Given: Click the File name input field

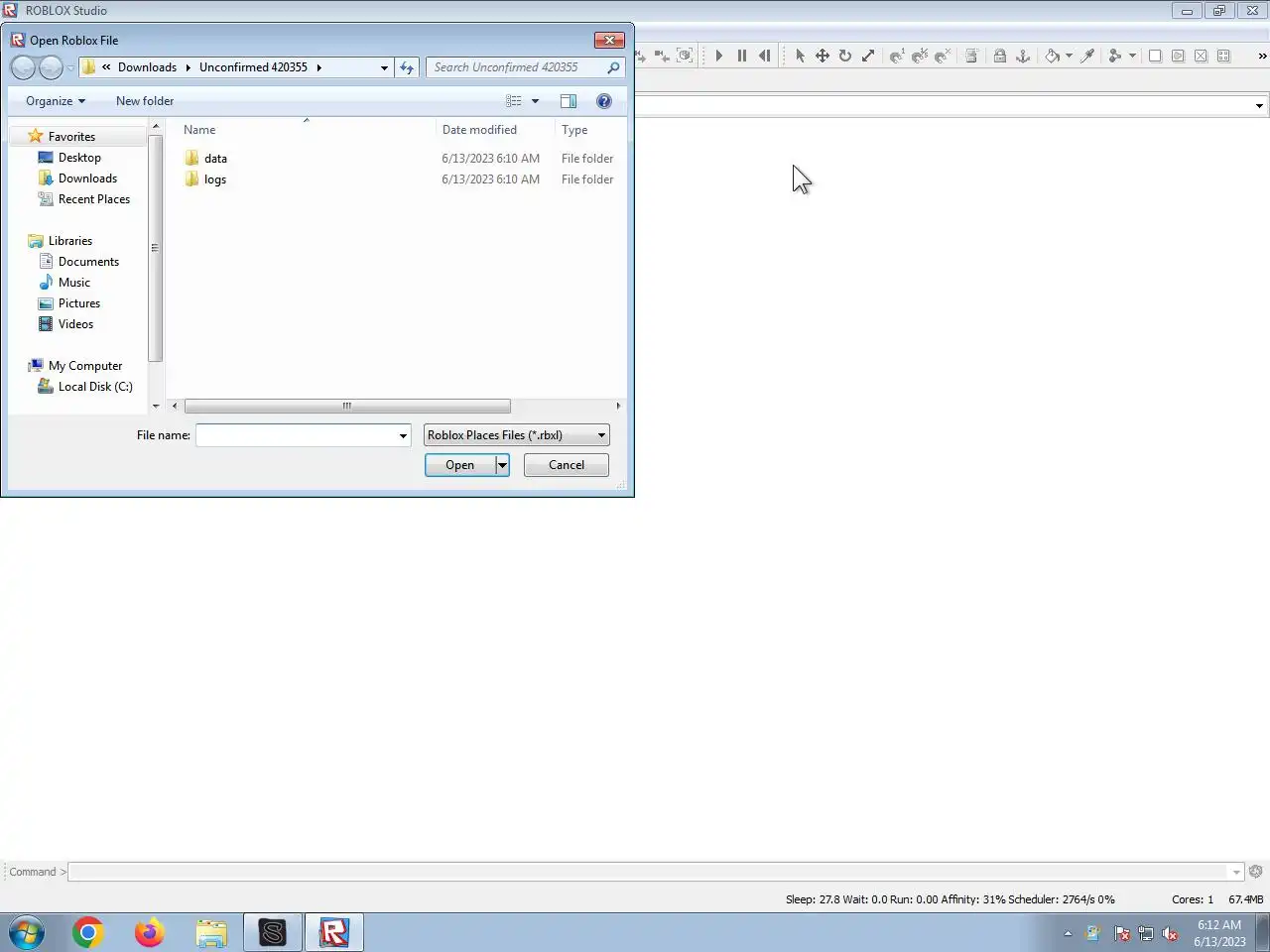Looking at the screenshot, I should click(x=296, y=435).
